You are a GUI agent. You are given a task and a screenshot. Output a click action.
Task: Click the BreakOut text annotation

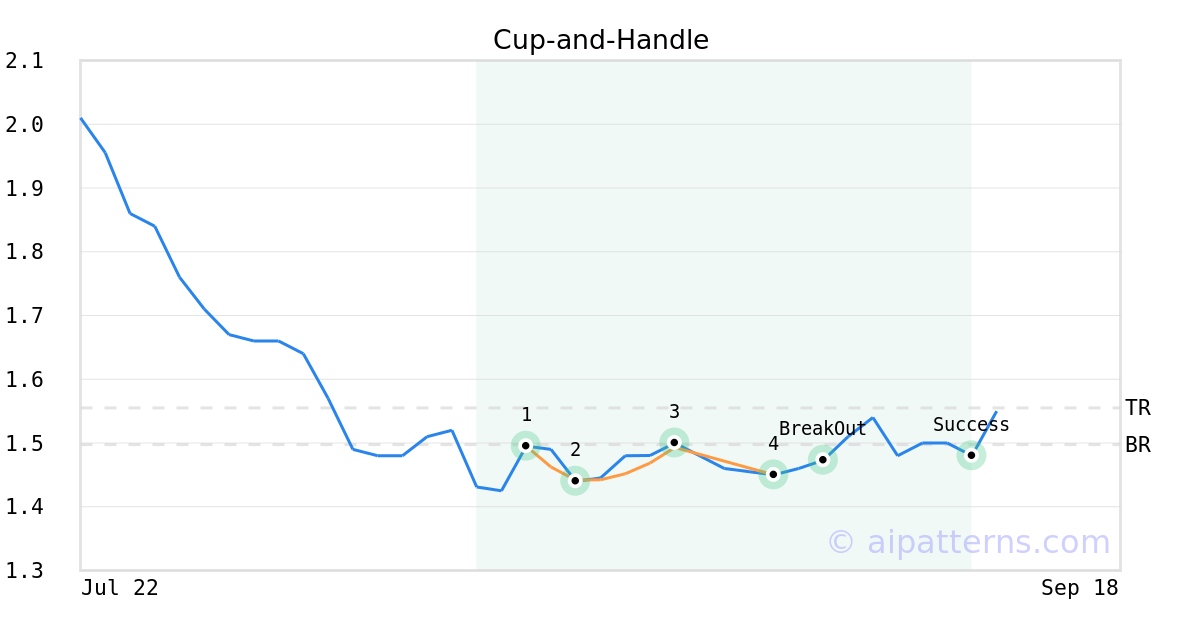pos(823,429)
